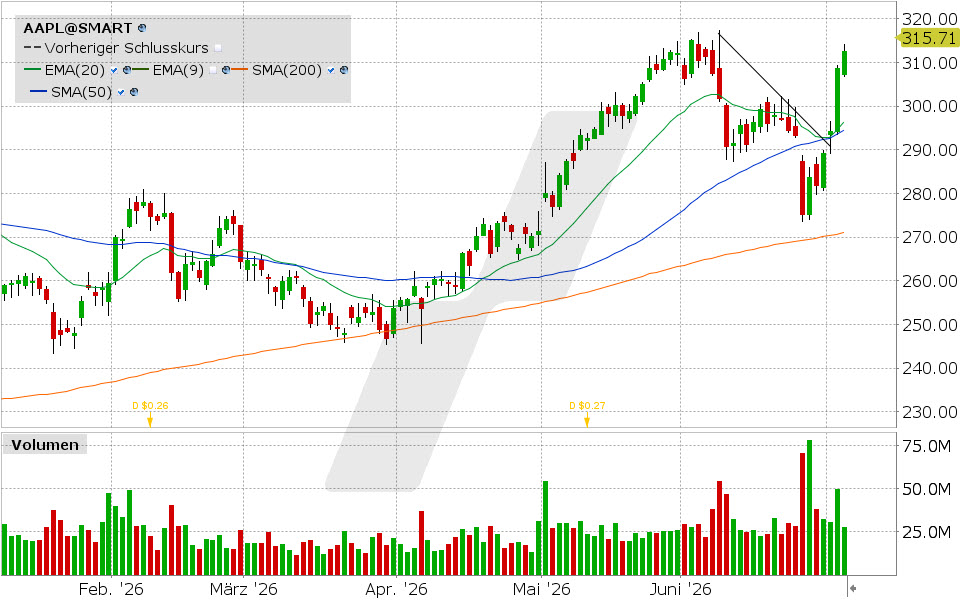Uncheck the SMA(200) visibility checkbox
This screenshot has width=960, height=600.
click(331, 70)
